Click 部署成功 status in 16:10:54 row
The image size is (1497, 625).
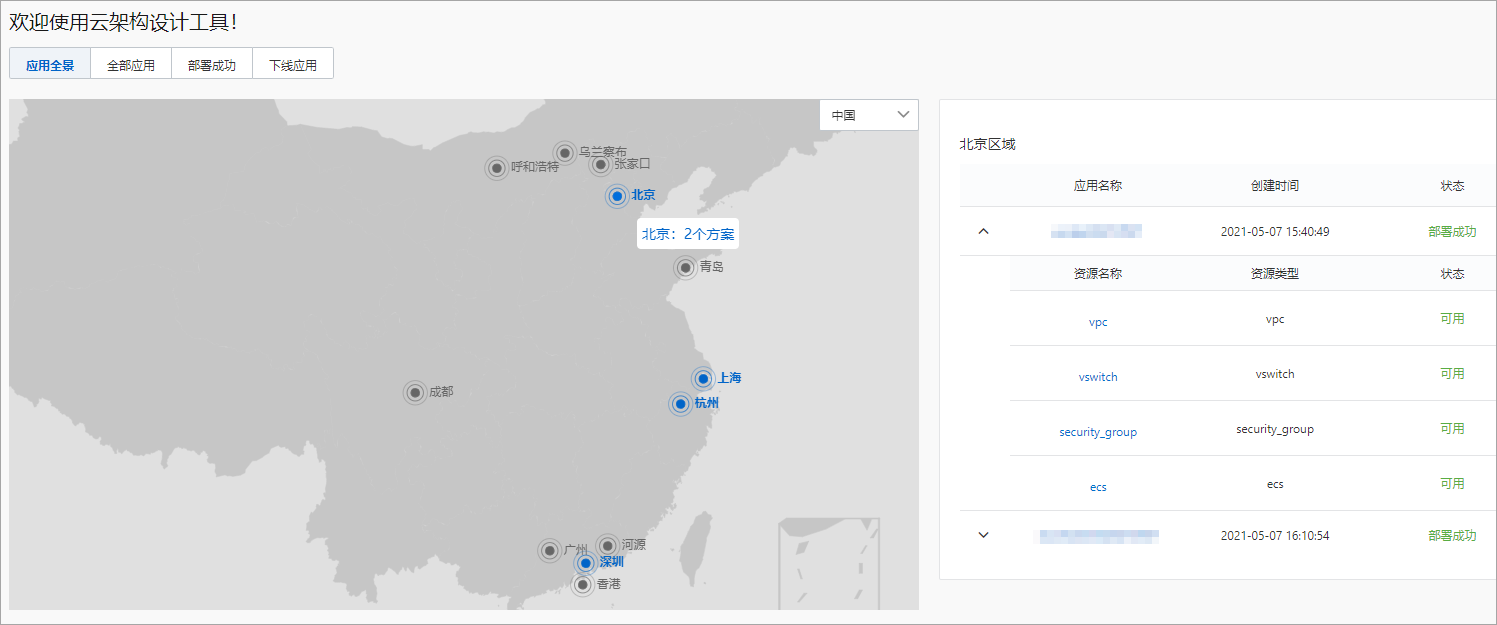click(1452, 536)
